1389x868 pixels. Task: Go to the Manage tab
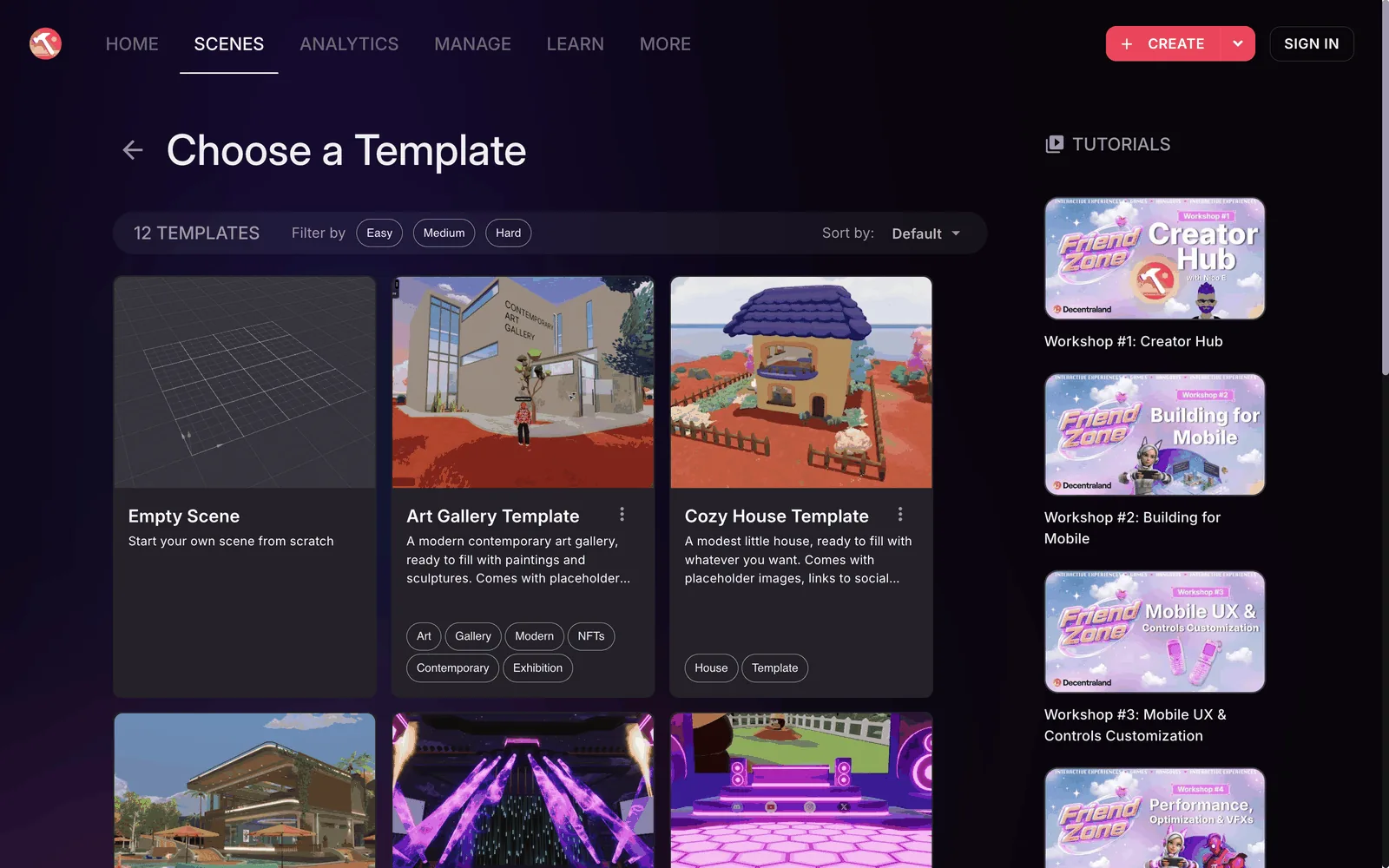(x=472, y=44)
